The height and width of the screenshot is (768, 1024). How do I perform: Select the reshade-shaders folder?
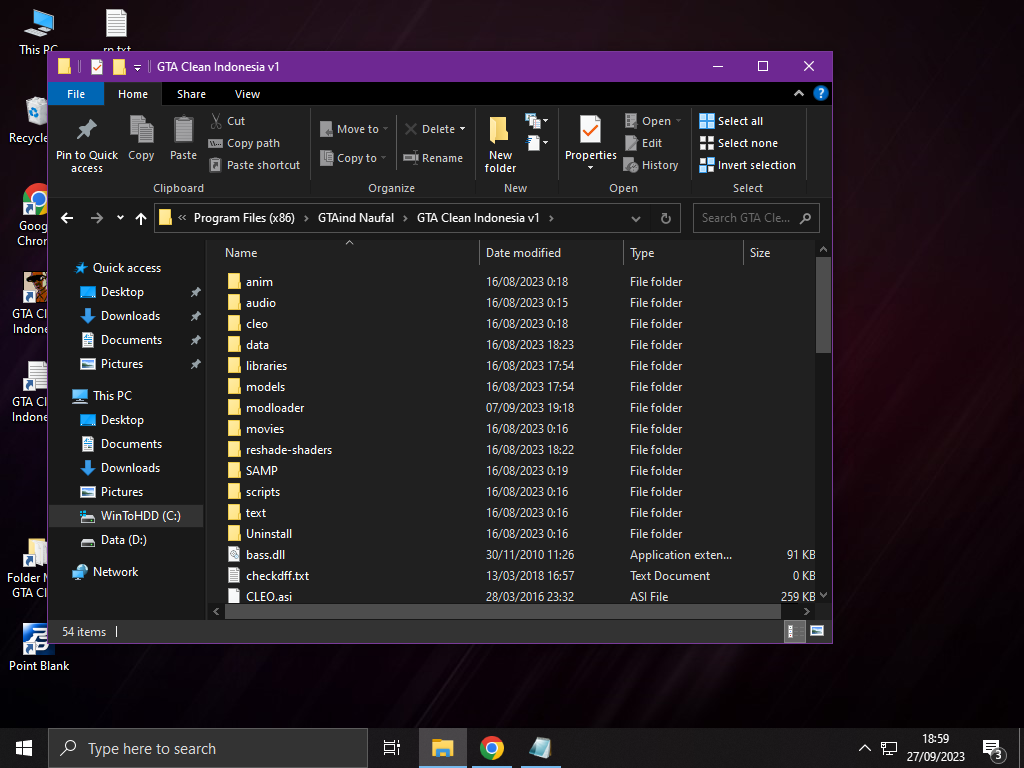coord(289,449)
